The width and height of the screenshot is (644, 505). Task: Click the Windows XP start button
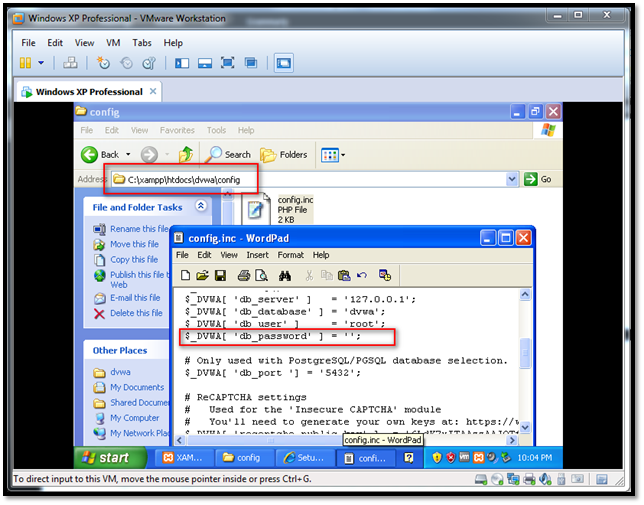(x=104, y=458)
